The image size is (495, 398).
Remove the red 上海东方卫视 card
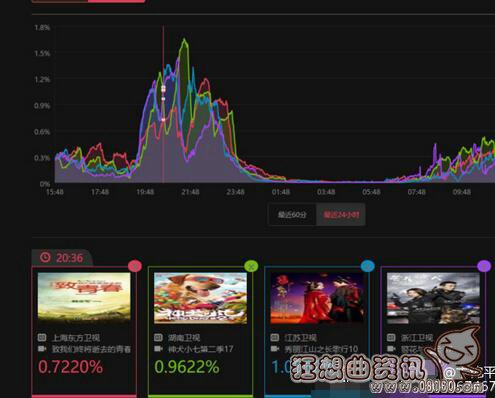pos(135,266)
